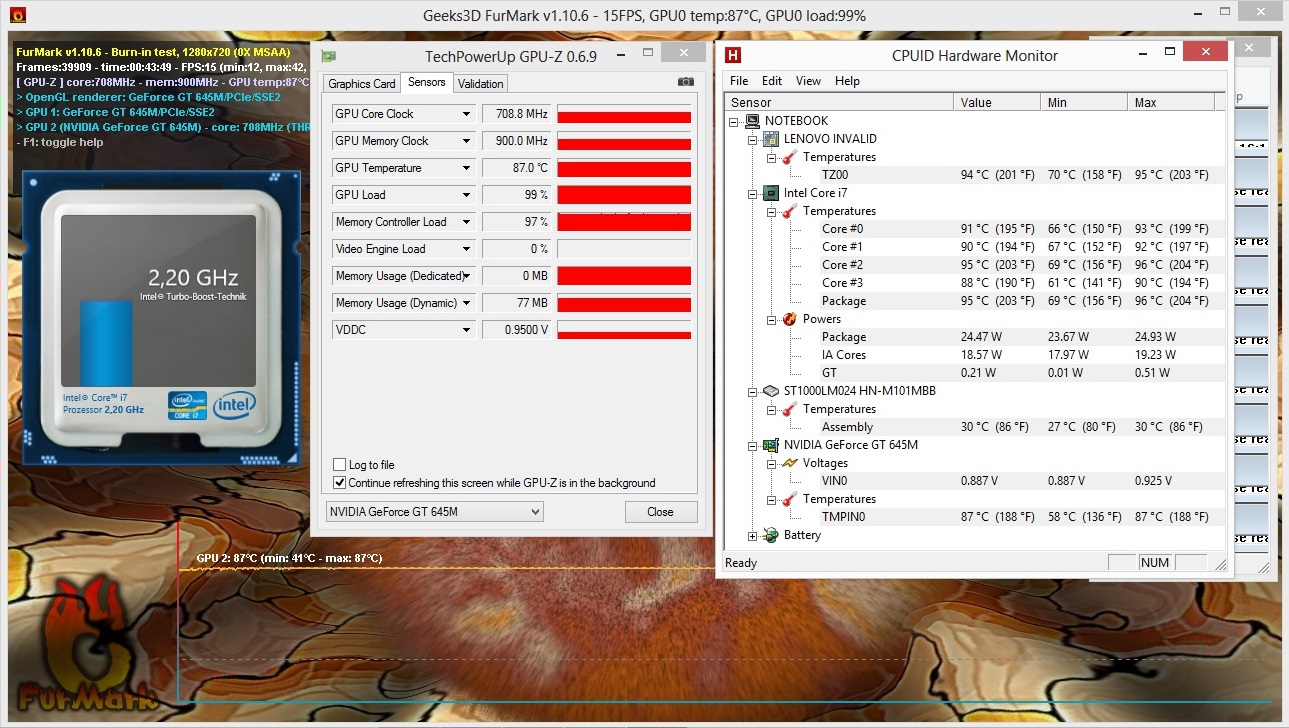
Task: Collapse the LENOVO INVALID node
Action: coord(752,140)
